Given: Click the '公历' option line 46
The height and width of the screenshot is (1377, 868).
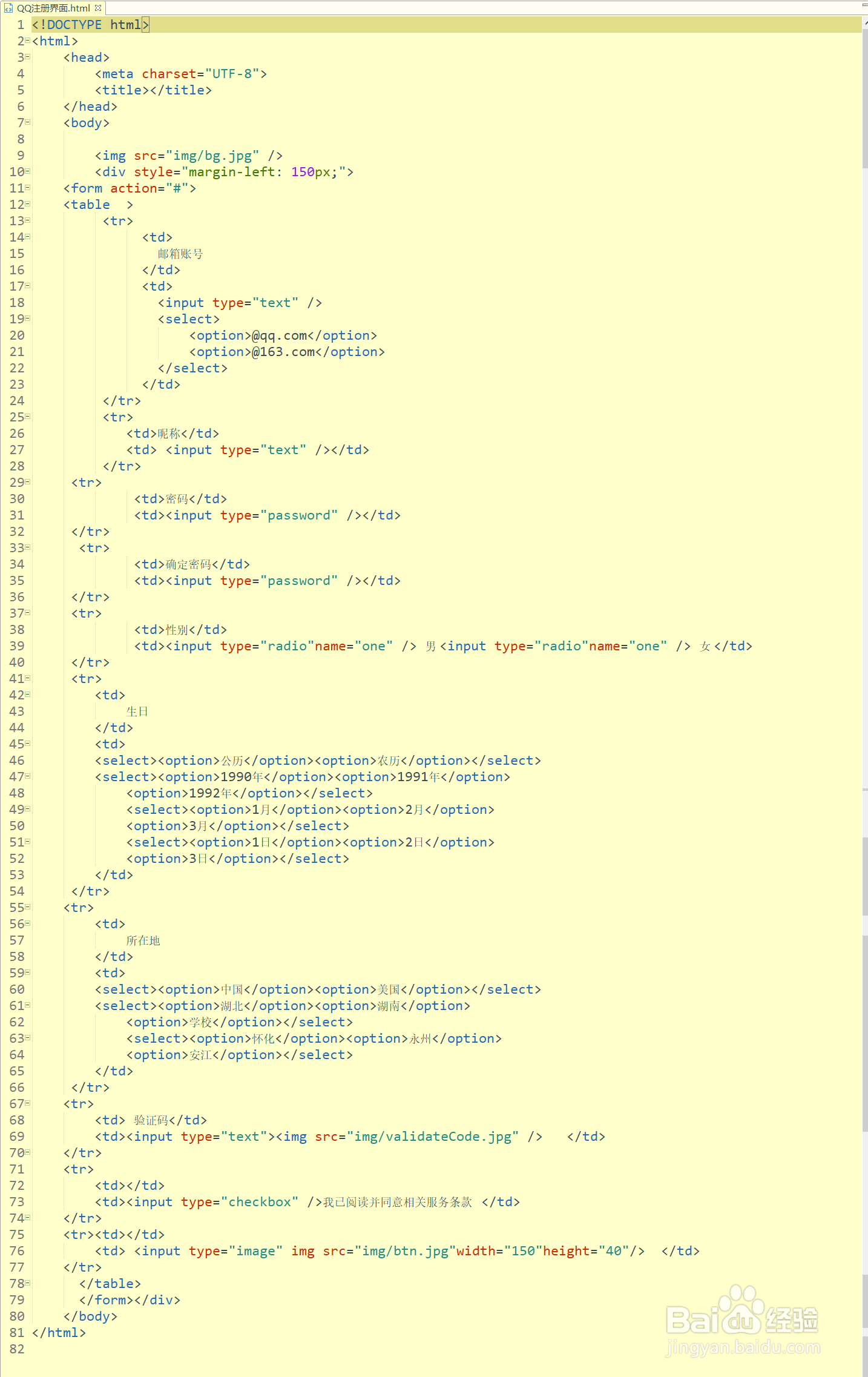Looking at the screenshot, I should coord(318,760).
